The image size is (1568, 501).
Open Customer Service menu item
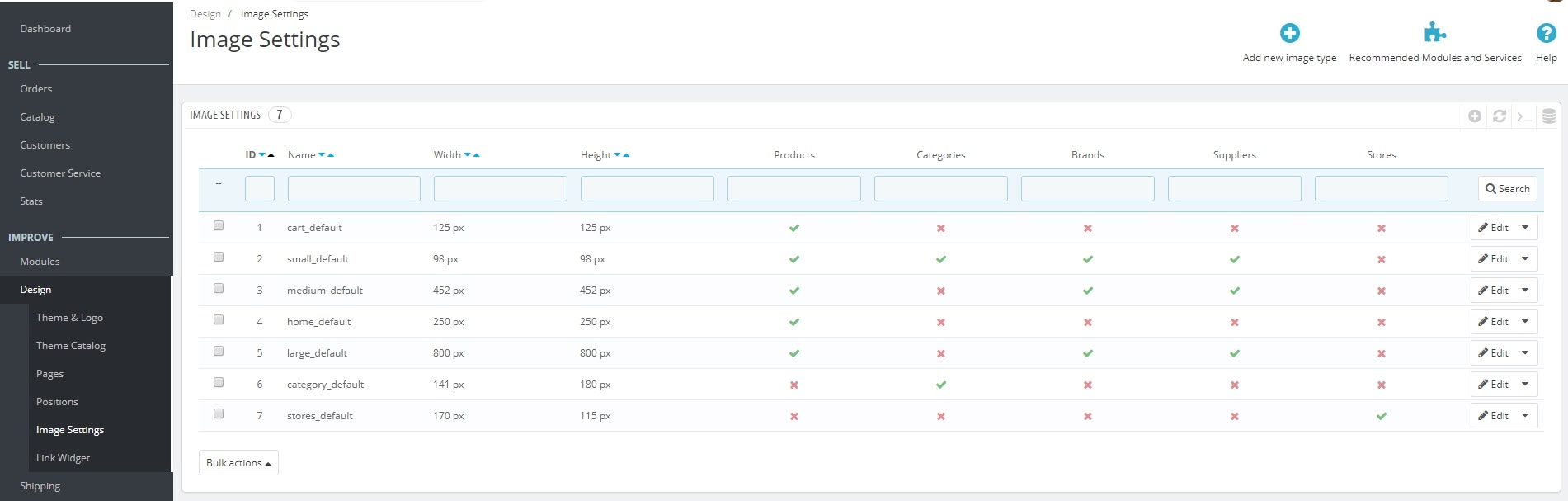coord(60,173)
